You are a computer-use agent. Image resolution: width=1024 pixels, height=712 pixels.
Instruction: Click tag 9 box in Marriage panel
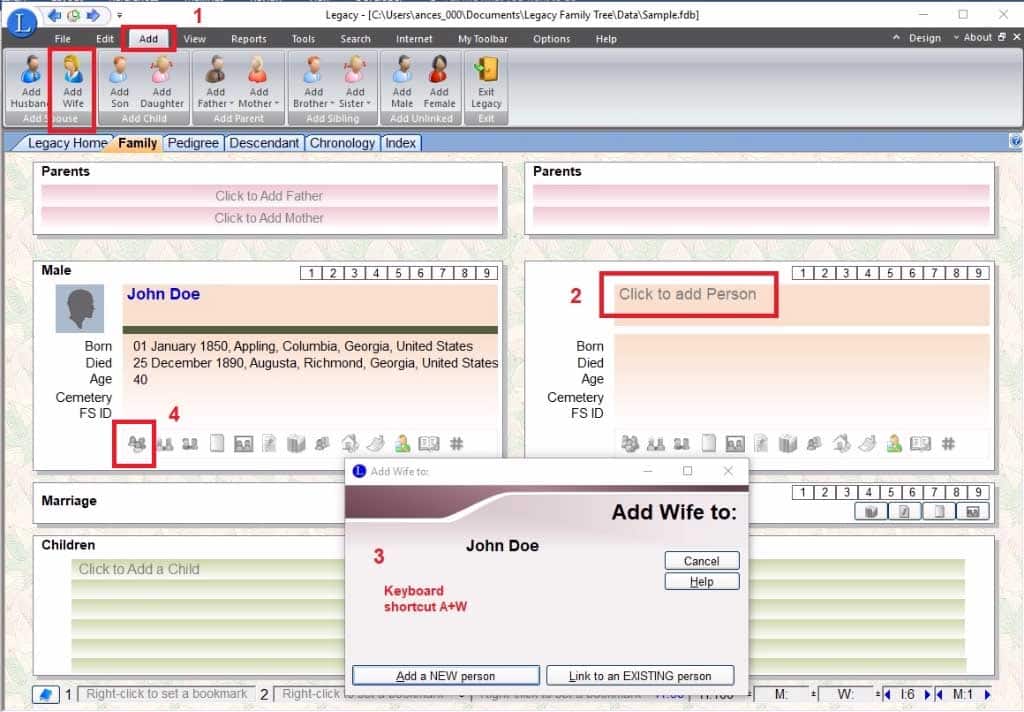coord(978,492)
